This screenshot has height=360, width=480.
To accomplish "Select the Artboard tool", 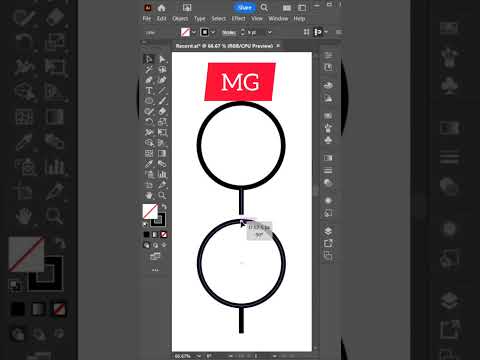I will (149, 185).
